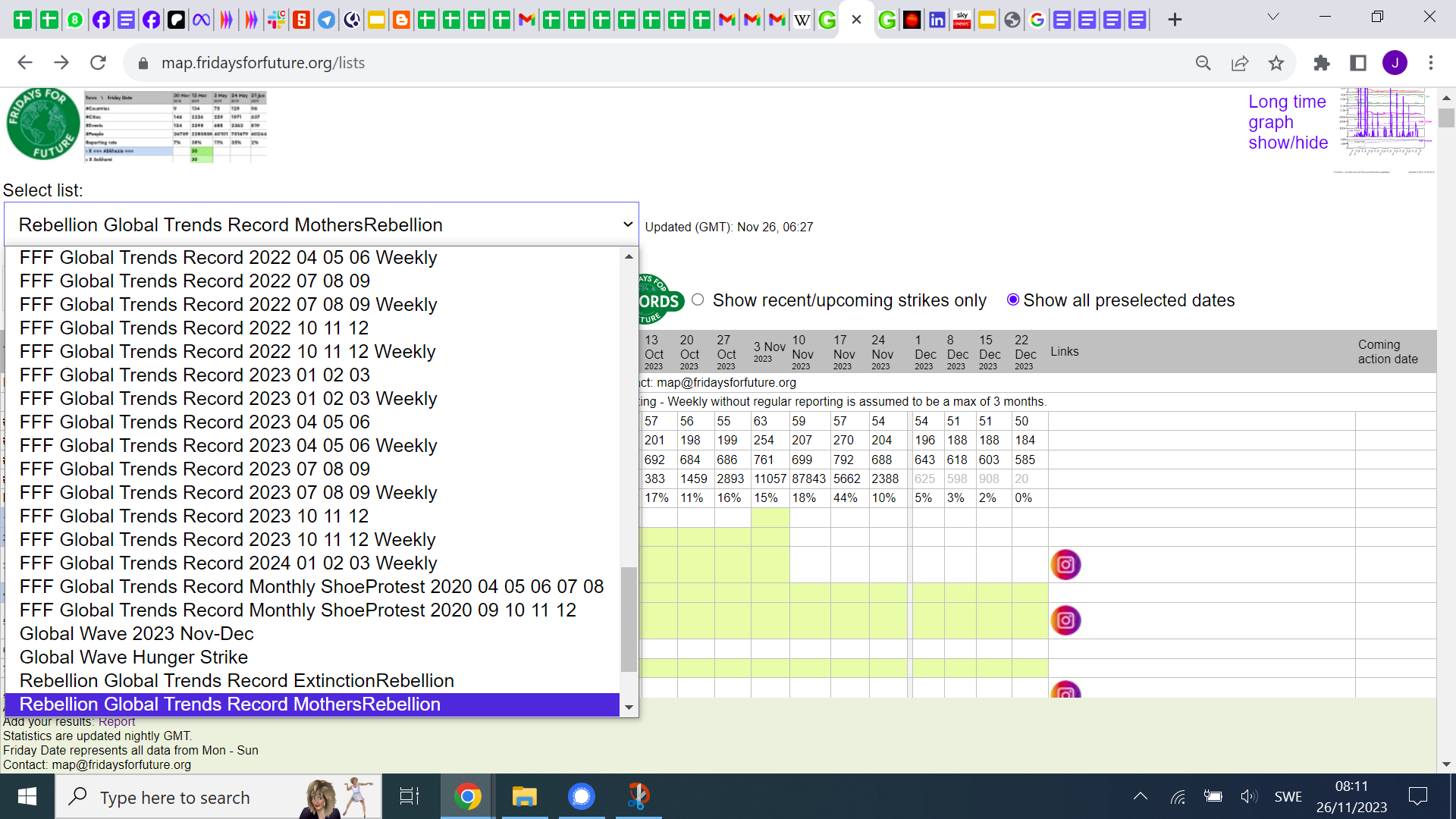Click the dropdown list's scroll-up arrow
This screenshot has width=1456, height=819.
629,256
